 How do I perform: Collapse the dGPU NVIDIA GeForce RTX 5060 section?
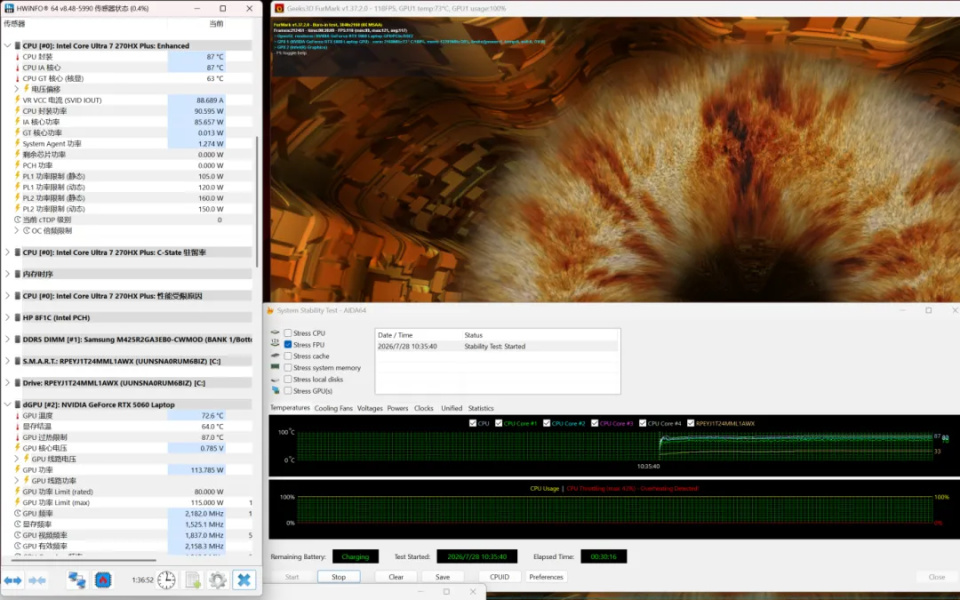[x=8, y=405]
